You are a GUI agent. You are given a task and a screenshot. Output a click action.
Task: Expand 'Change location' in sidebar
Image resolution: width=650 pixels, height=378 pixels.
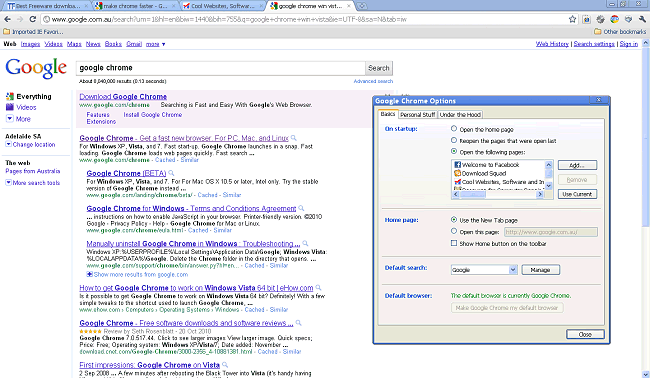[30, 145]
